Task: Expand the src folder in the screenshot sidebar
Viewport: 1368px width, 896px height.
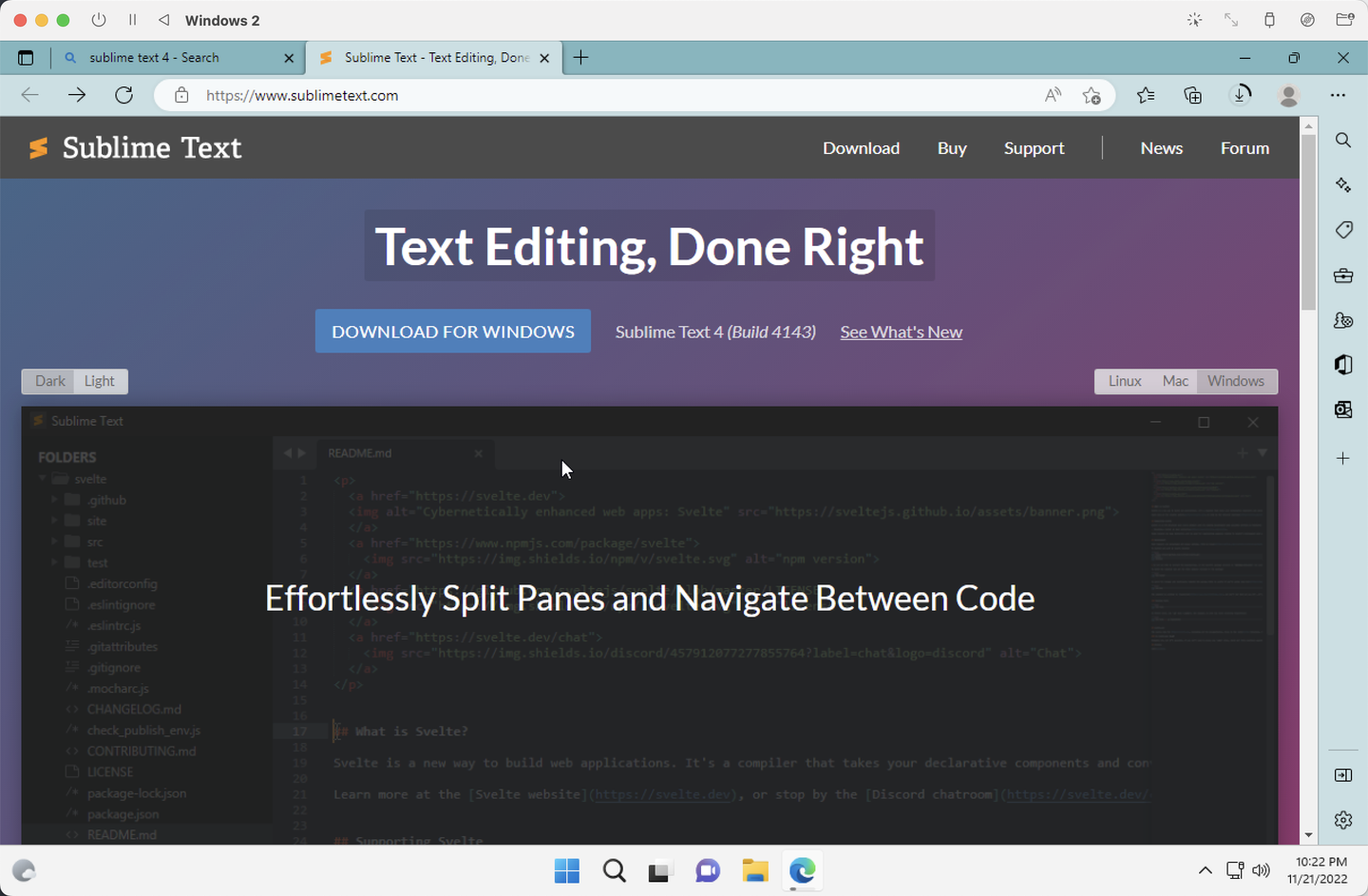Action: coord(54,541)
